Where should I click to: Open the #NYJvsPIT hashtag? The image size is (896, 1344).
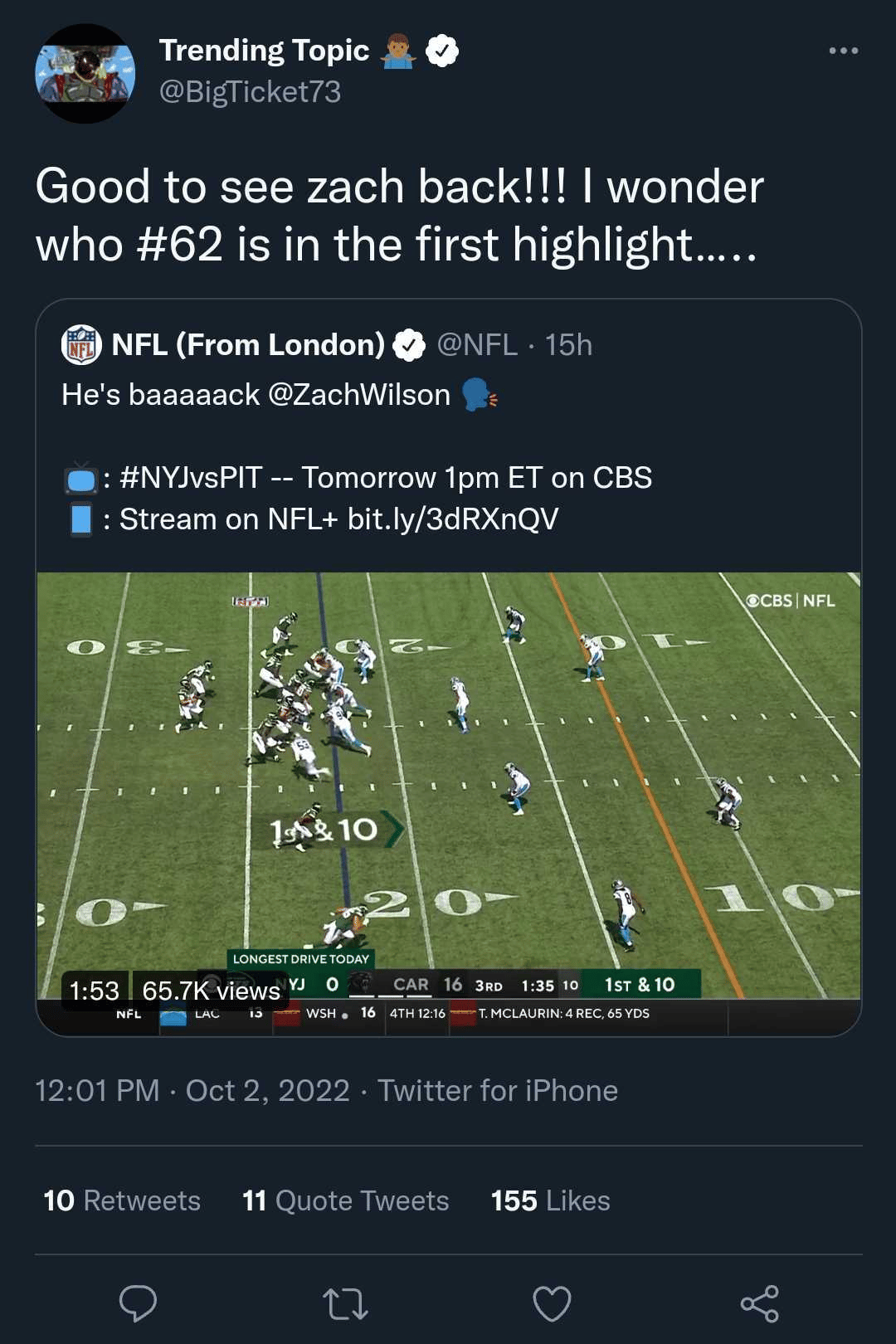191,478
